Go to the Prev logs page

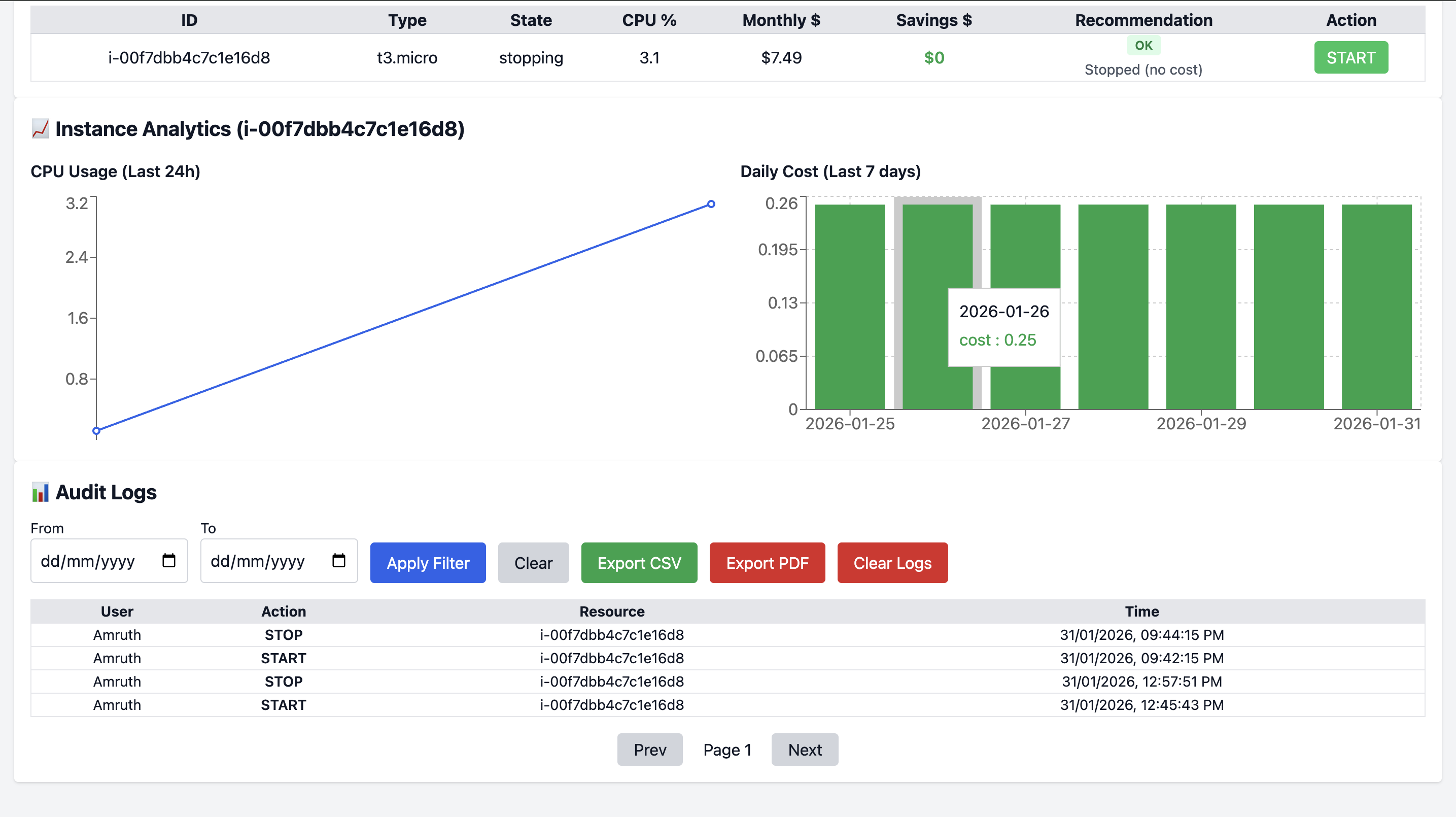point(649,750)
